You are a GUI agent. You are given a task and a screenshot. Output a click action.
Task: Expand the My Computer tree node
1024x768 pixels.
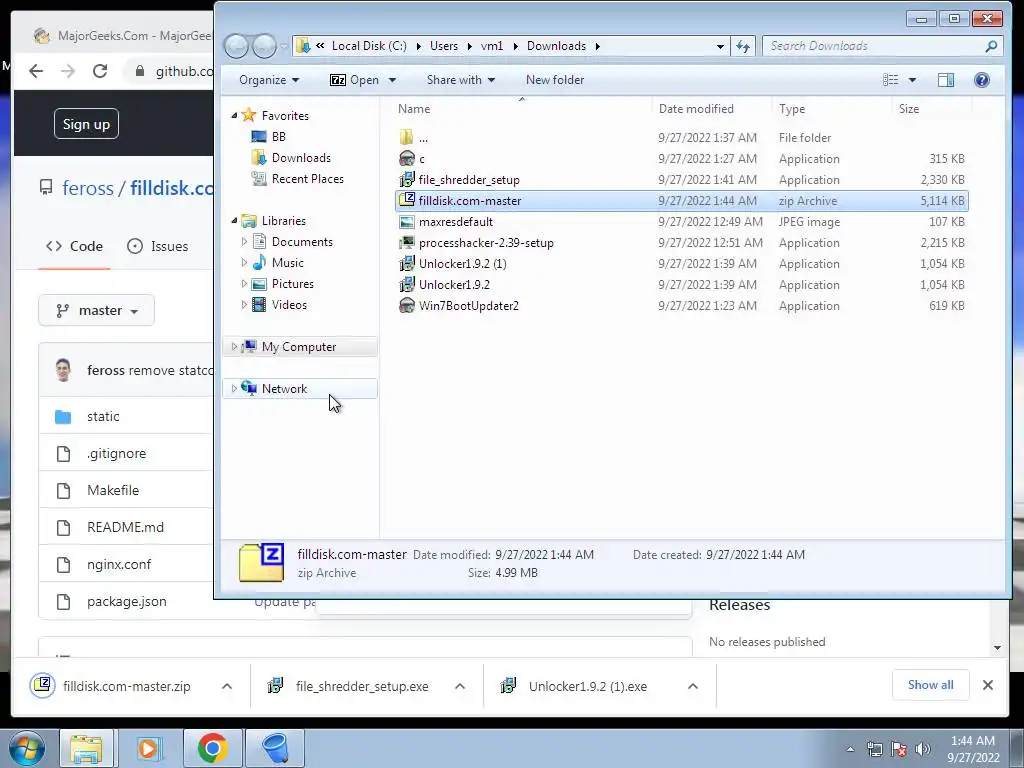(234, 347)
